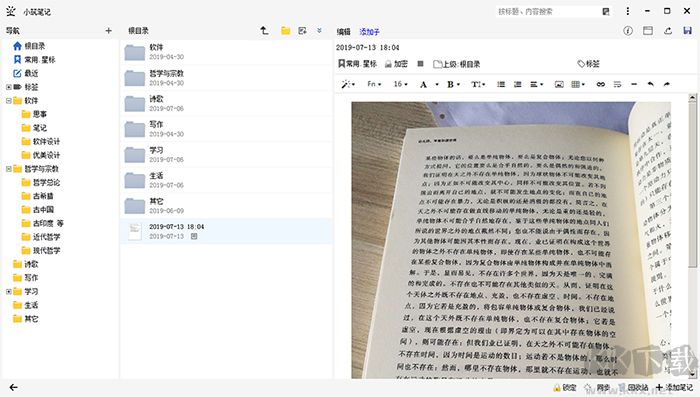
Task: Insert an unordered list
Action: click(x=501, y=84)
